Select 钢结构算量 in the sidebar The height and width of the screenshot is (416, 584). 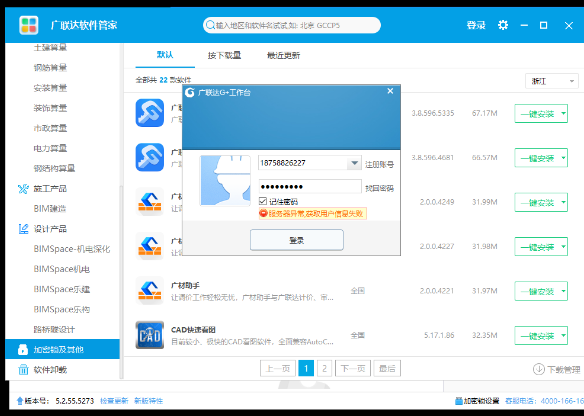[54, 168]
